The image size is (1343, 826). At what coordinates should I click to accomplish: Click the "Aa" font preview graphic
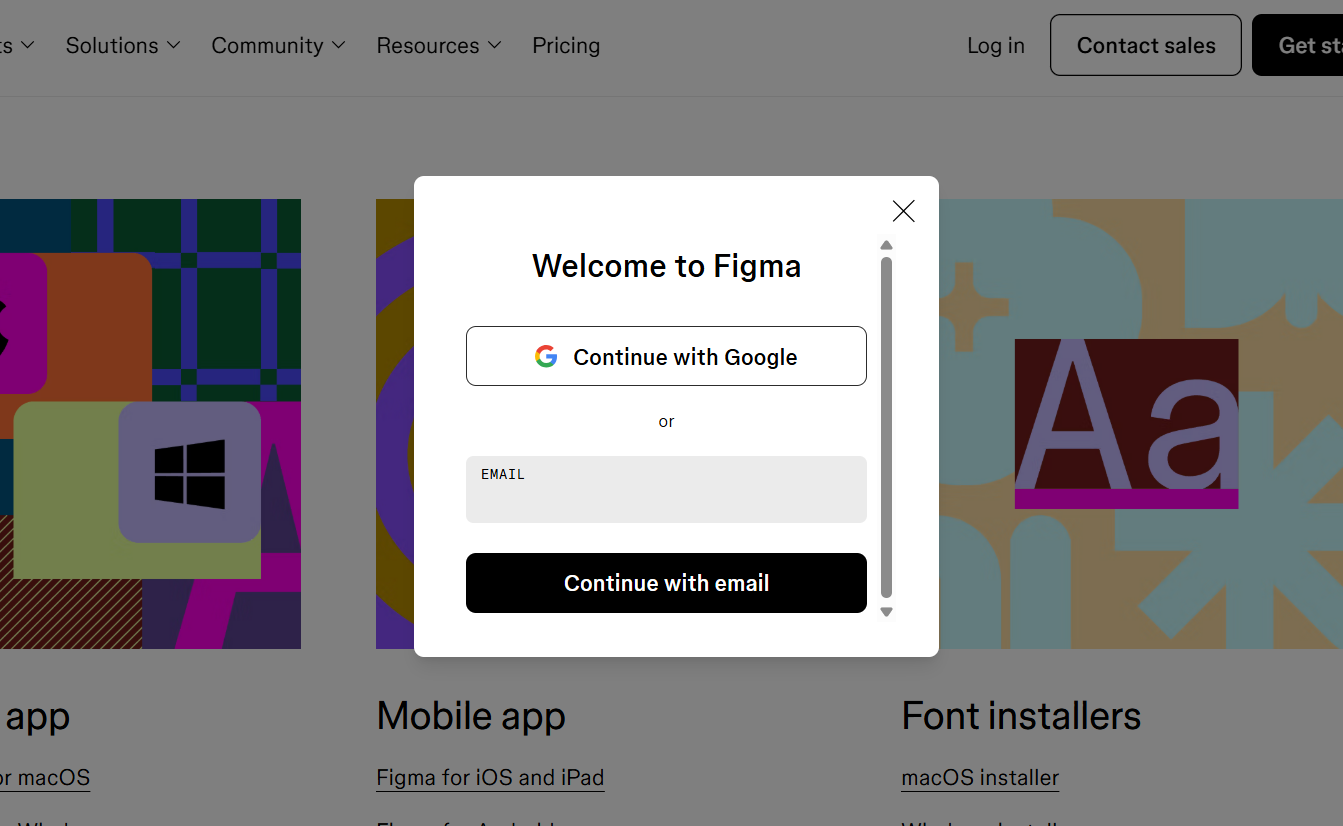coord(1126,423)
